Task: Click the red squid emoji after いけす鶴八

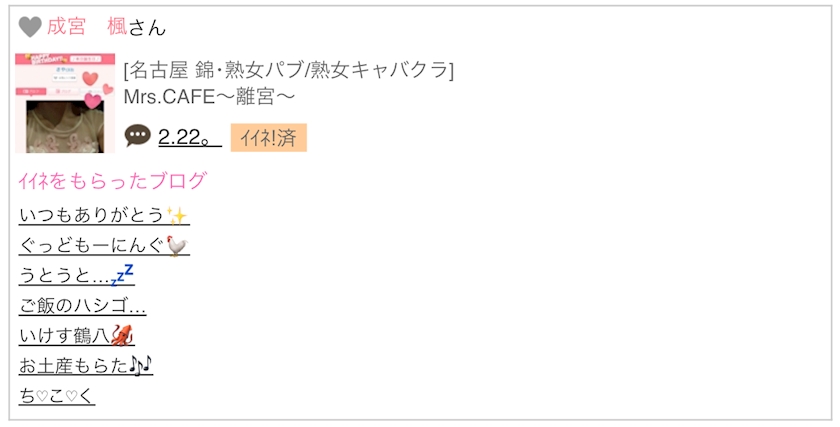Action: tap(123, 336)
